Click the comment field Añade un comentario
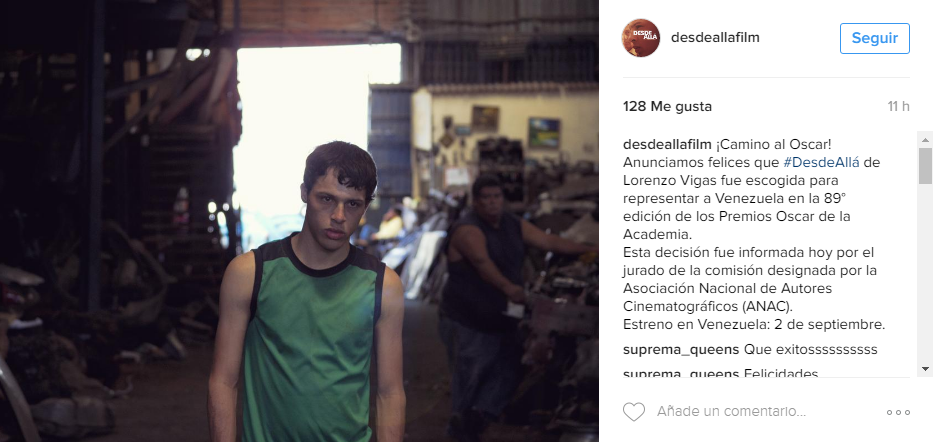 731,411
